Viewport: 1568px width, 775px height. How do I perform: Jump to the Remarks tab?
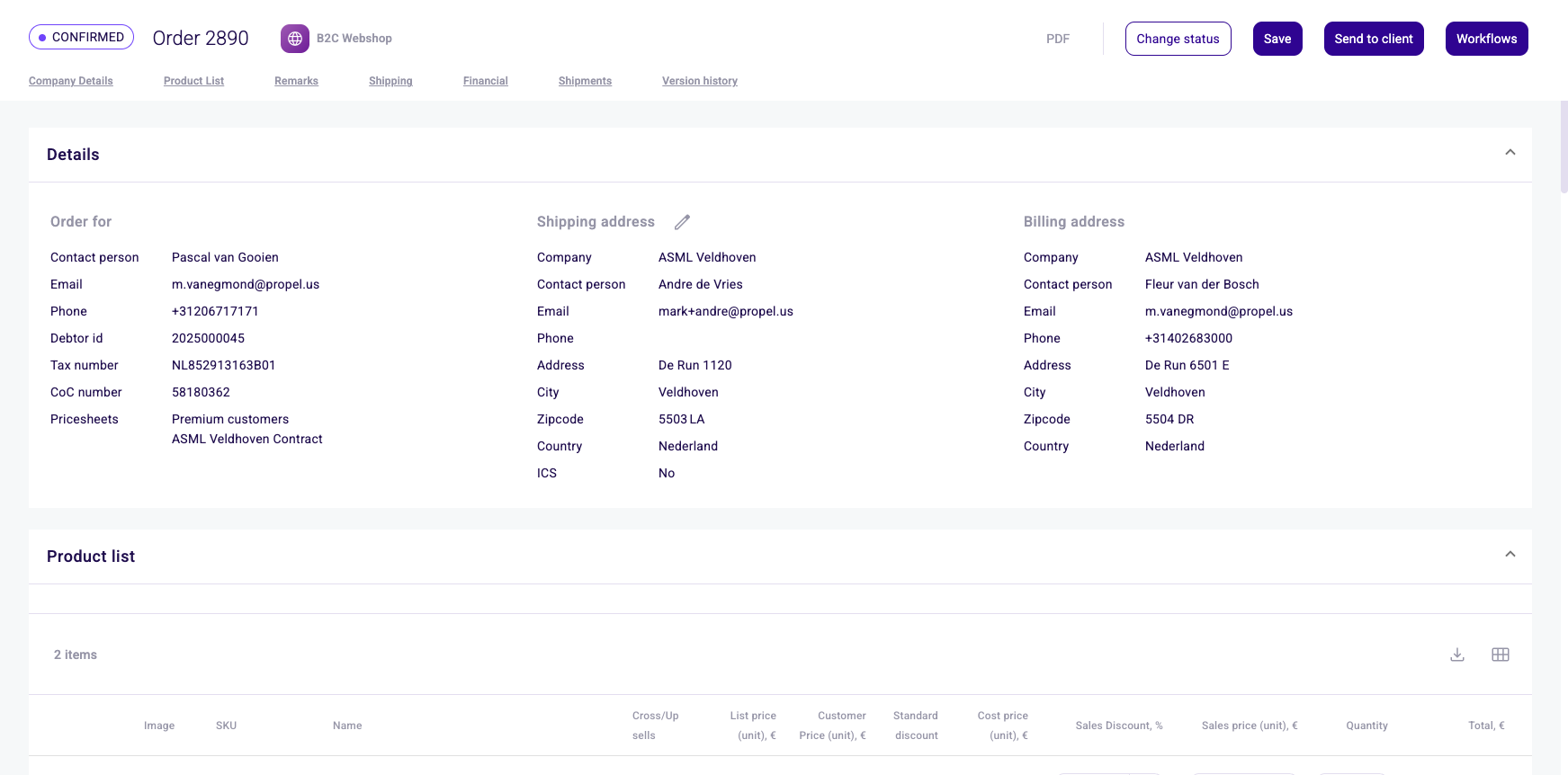pos(296,81)
